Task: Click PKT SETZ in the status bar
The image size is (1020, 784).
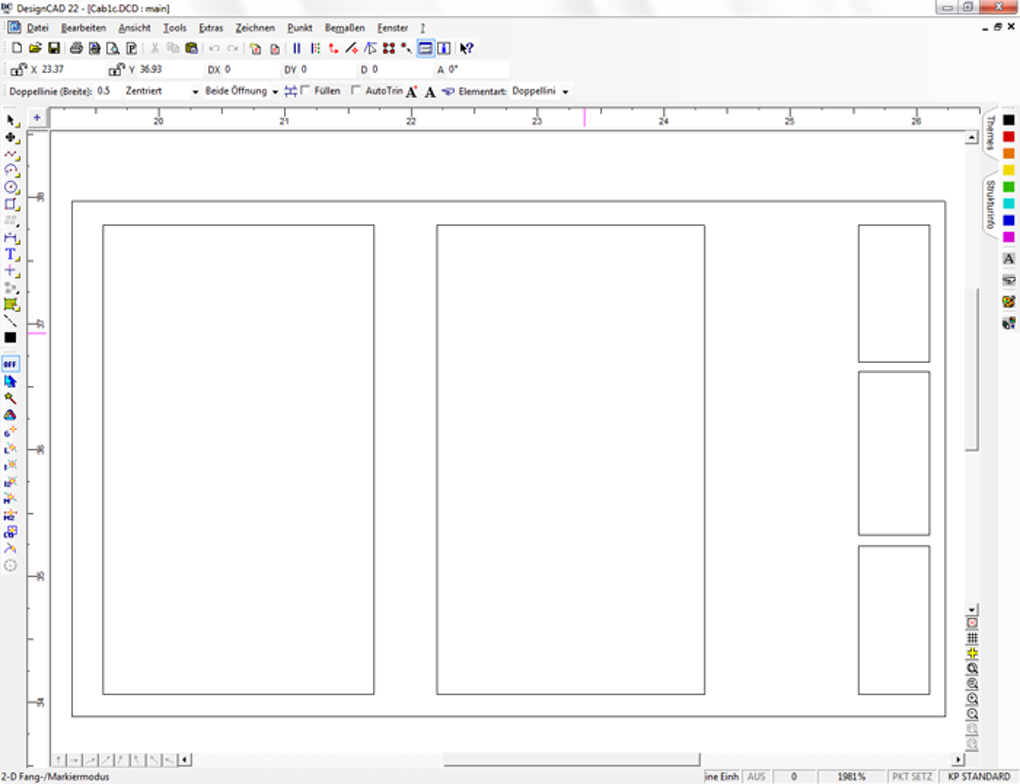Action: tap(913, 775)
